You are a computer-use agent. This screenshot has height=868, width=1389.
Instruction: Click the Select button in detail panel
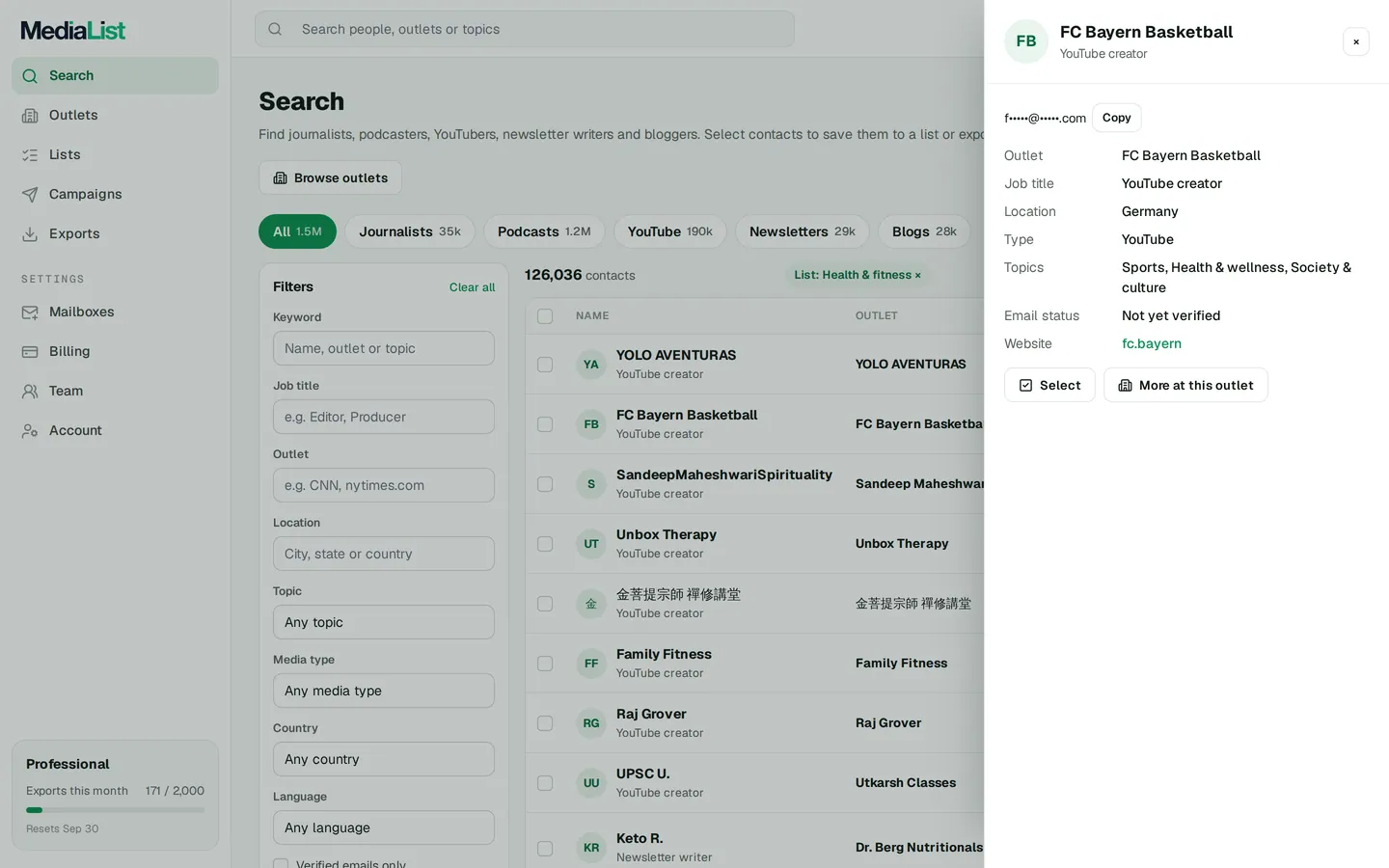[1049, 385]
